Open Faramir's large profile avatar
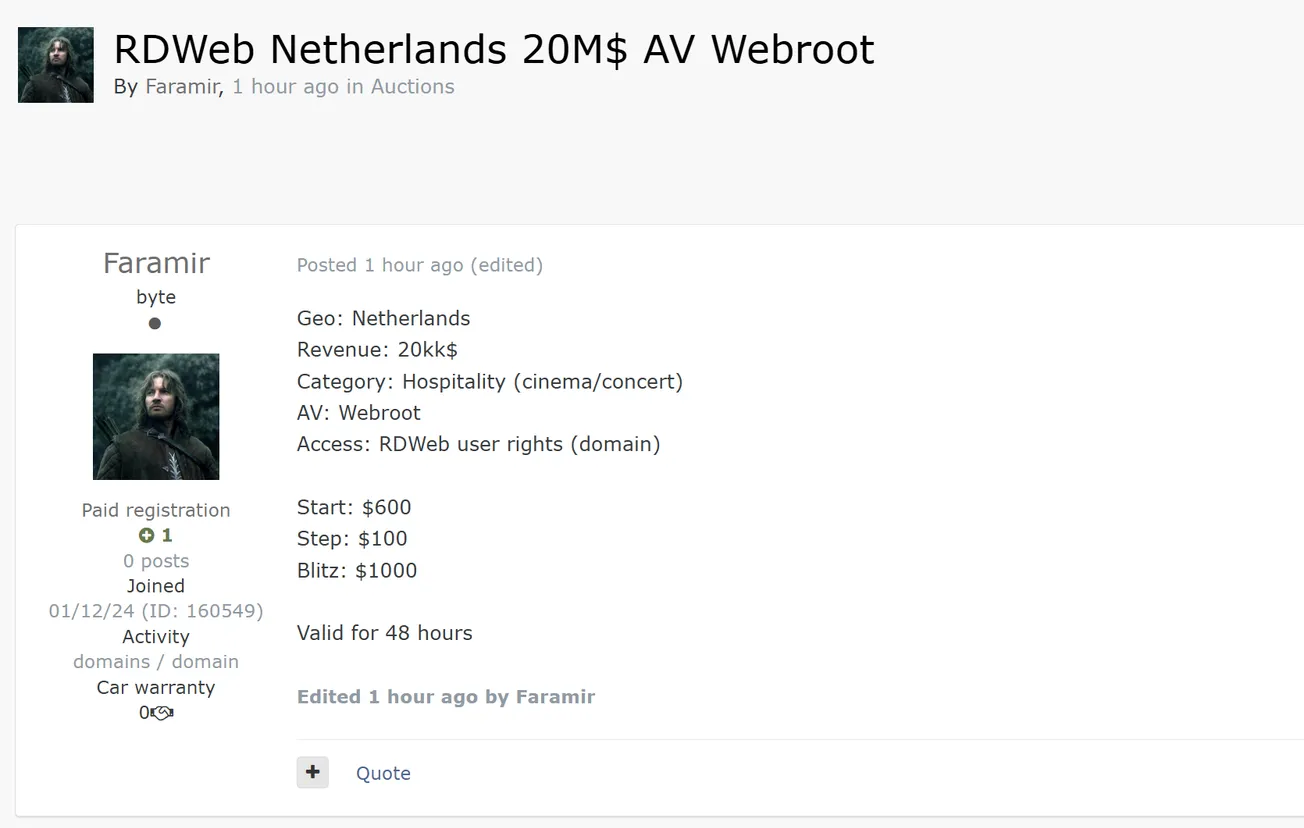This screenshot has height=828, width=1304. coord(156,416)
